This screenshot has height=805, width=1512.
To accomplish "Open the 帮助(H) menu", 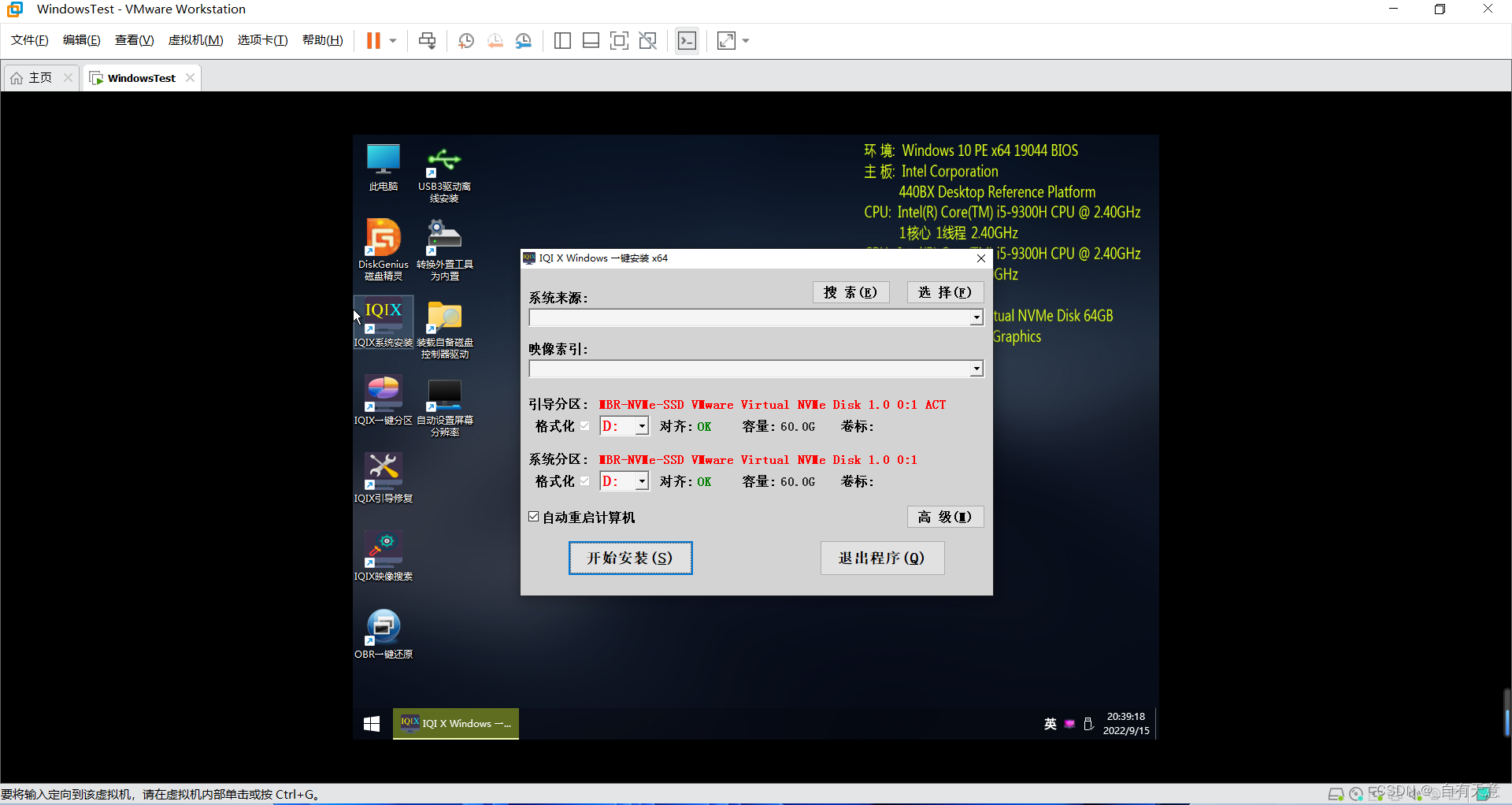I will click(322, 40).
